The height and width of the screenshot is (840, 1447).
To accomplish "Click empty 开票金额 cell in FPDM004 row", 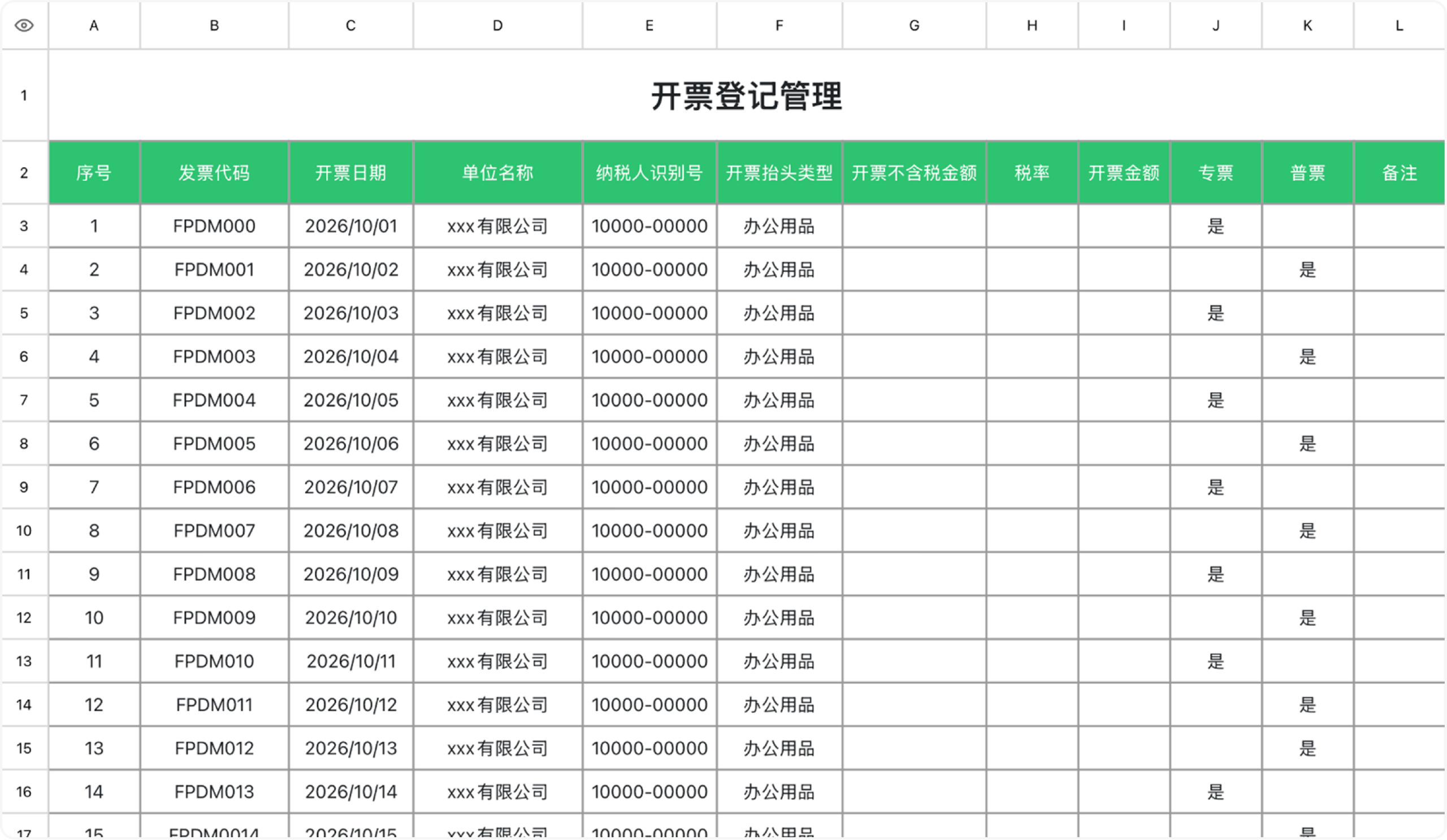I will pyautogui.click(x=1124, y=400).
